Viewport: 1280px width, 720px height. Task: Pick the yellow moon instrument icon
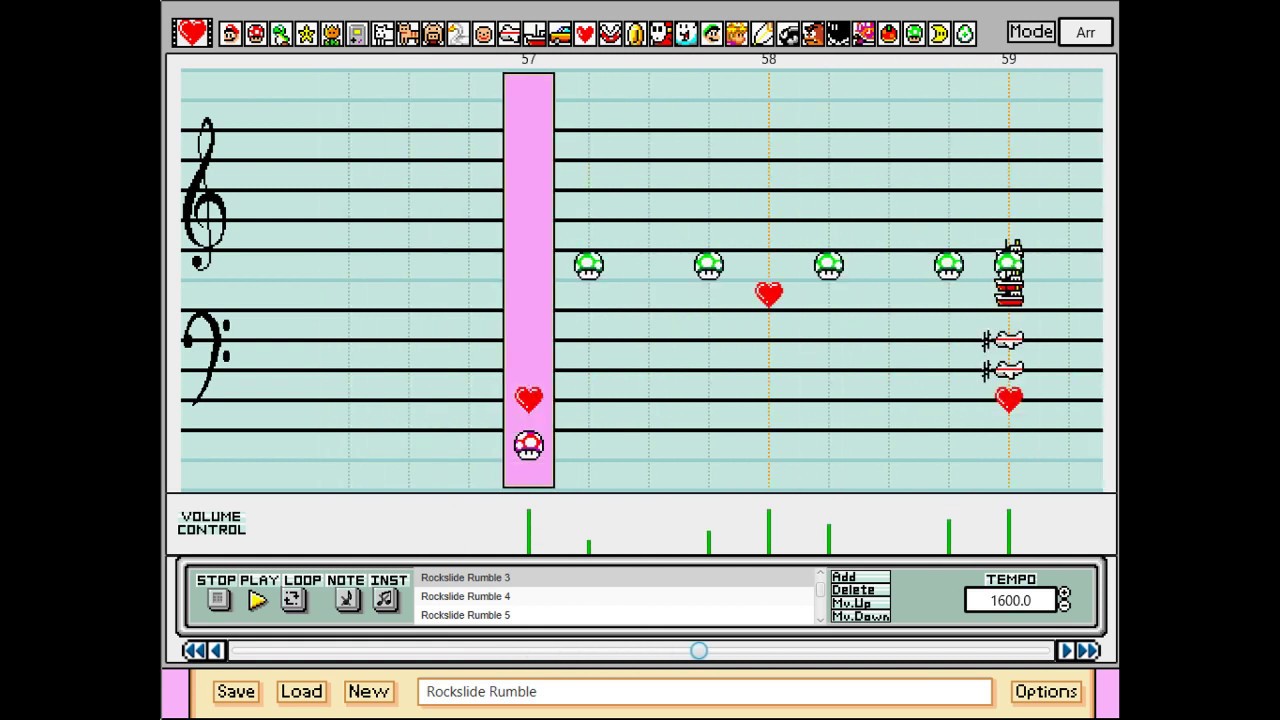[940, 34]
